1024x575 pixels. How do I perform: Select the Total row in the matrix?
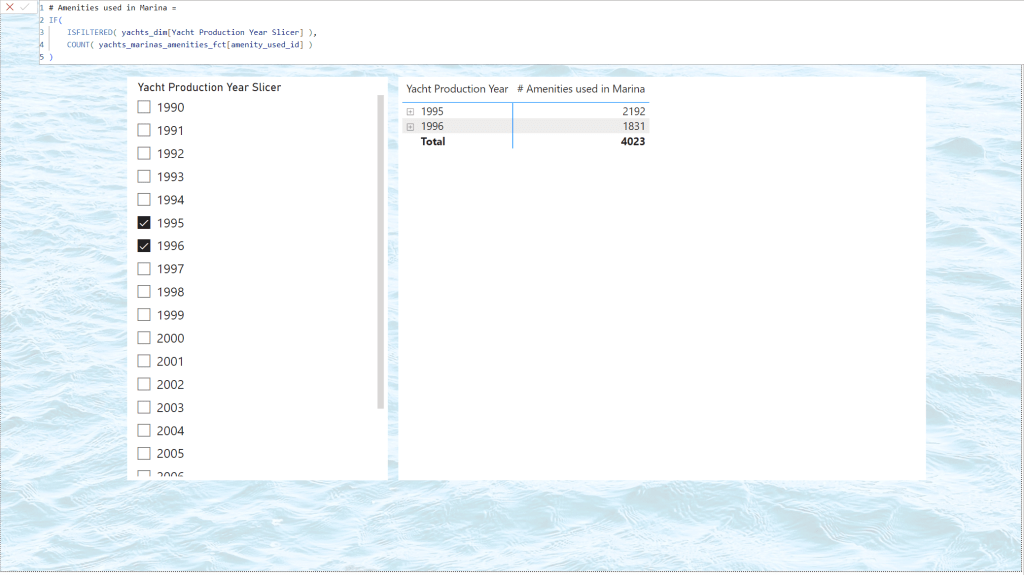pyautogui.click(x=433, y=142)
